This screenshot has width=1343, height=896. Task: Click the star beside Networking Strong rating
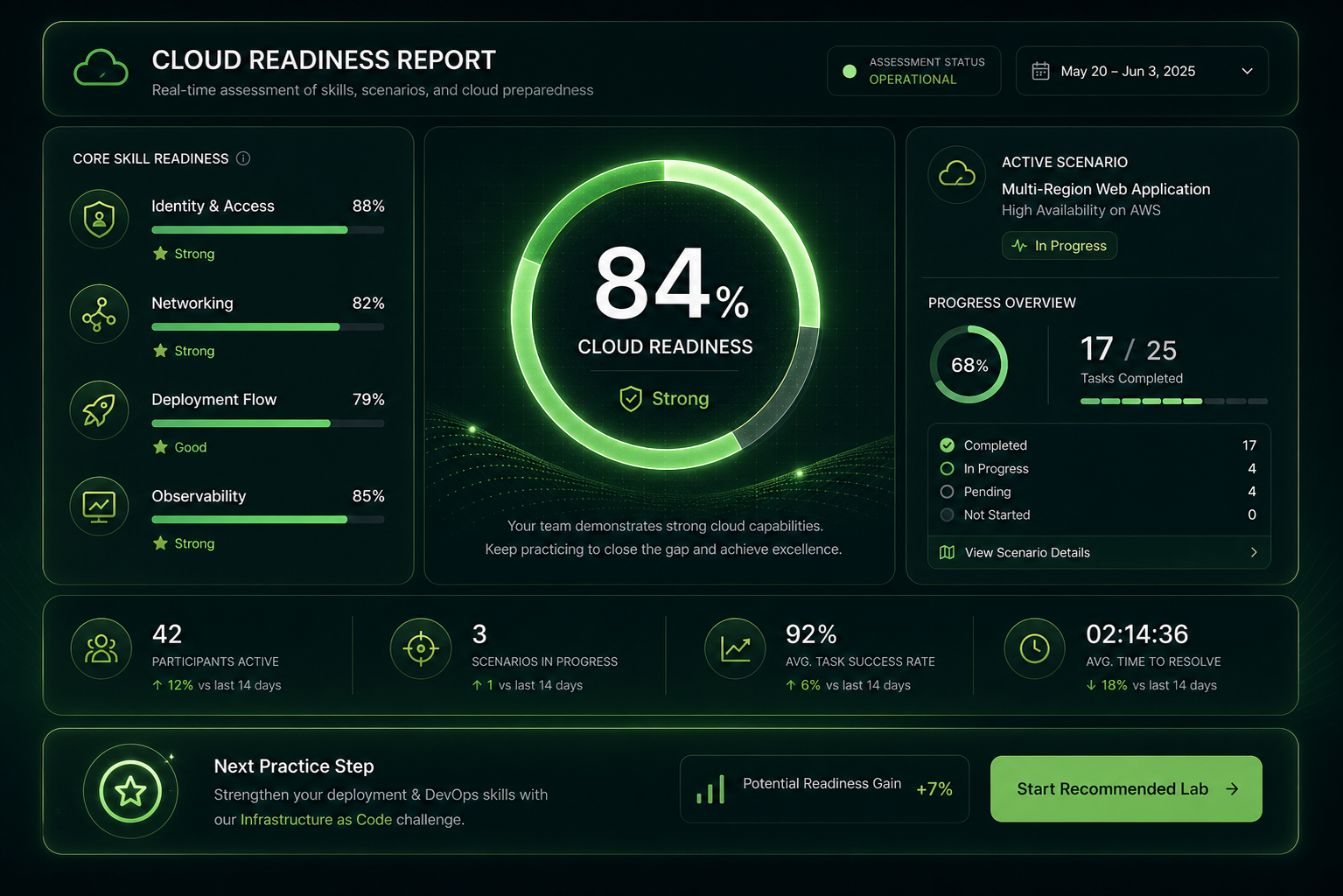point(160,351)
